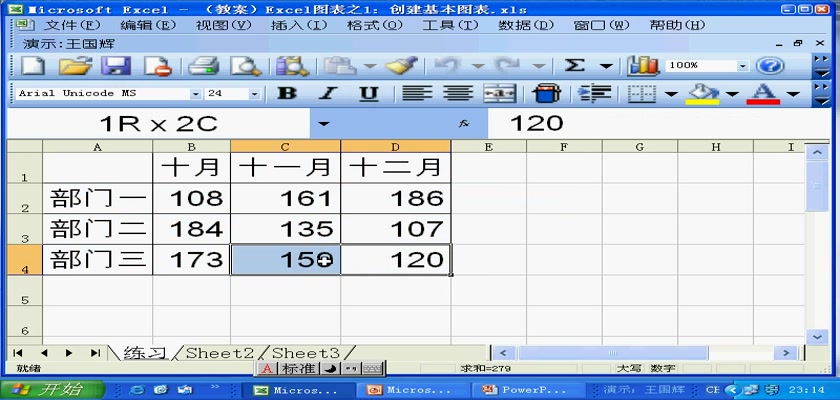Click the Merge and Center icon
Viewport: 840px width, 400px height.
499,94
